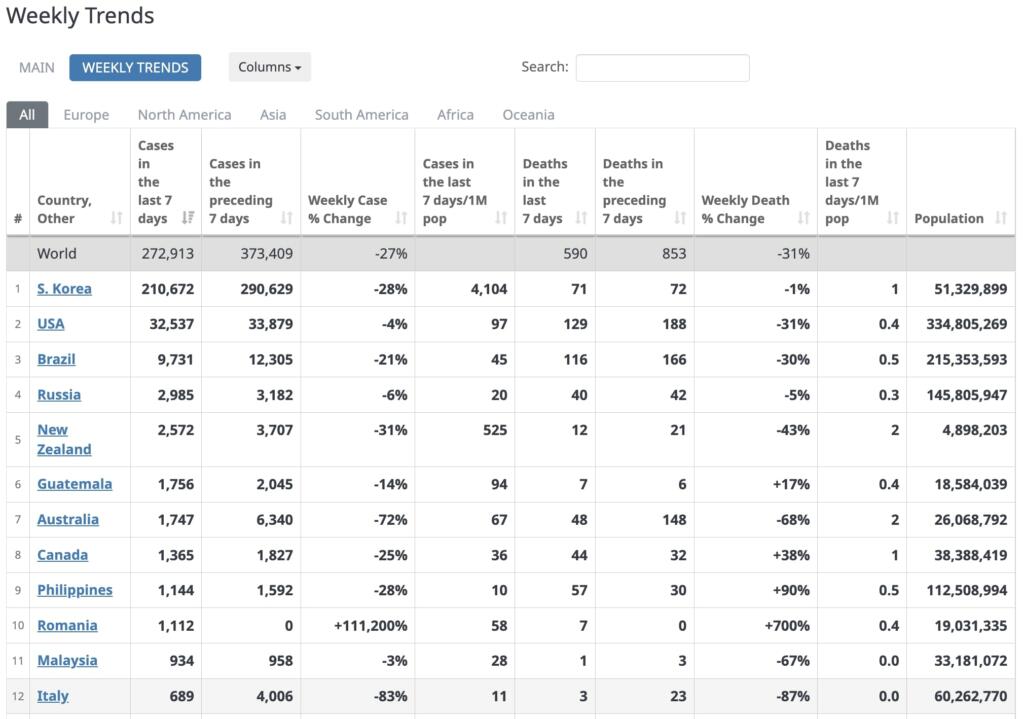Open the S. Korea country link
This screenshot has width=1024, height=719.
click(x=64, y=289)
